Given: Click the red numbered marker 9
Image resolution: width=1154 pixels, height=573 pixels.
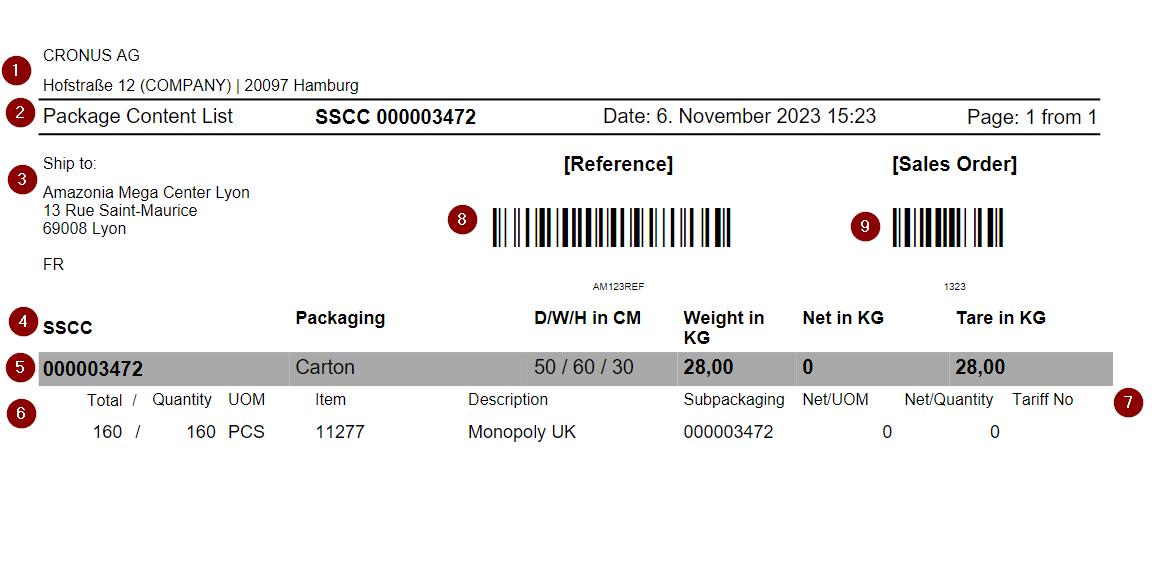Looking at the screenshot, I should coord(866,227).
